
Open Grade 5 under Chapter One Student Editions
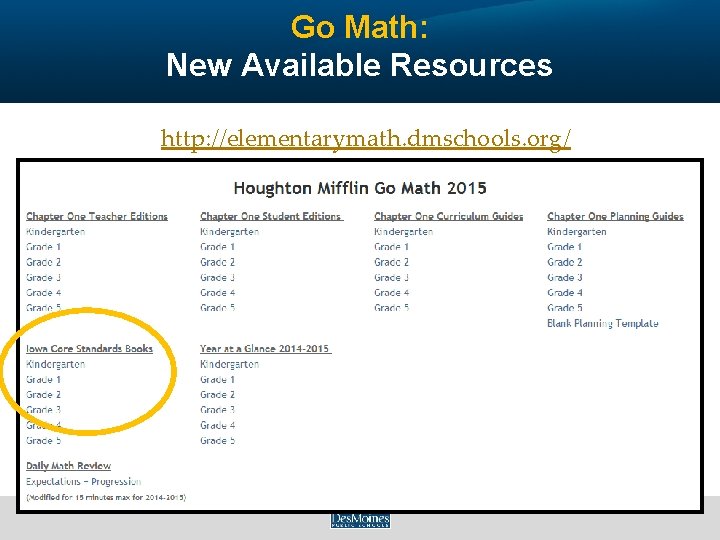tap(218, 308)
